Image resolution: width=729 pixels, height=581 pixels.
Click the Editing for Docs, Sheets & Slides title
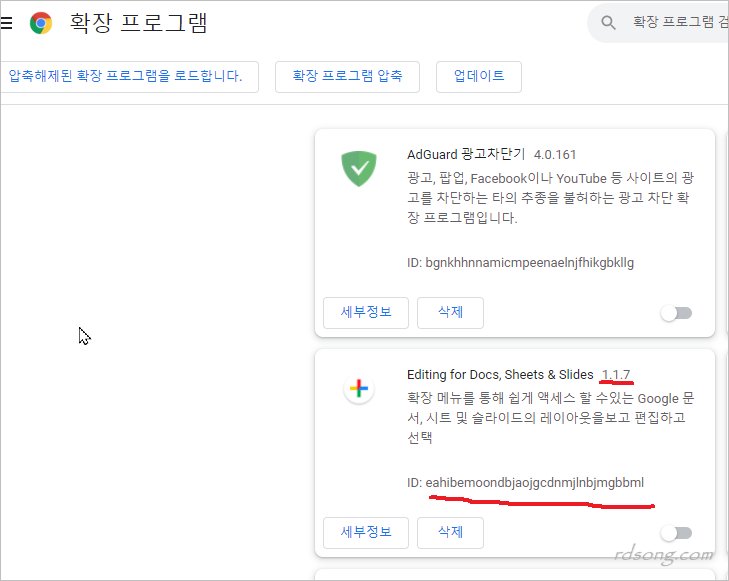500,375
